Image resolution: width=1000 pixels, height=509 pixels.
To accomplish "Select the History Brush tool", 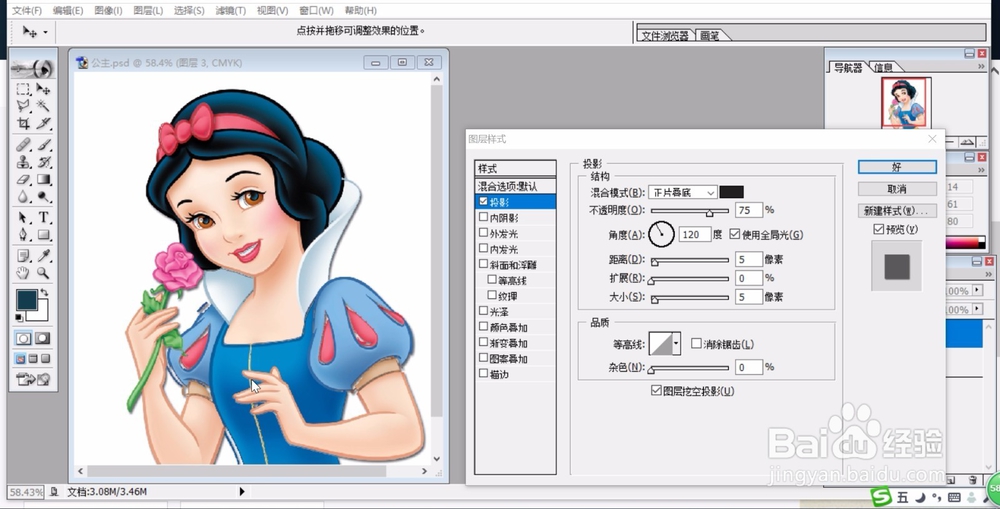I will coord(43,163).
